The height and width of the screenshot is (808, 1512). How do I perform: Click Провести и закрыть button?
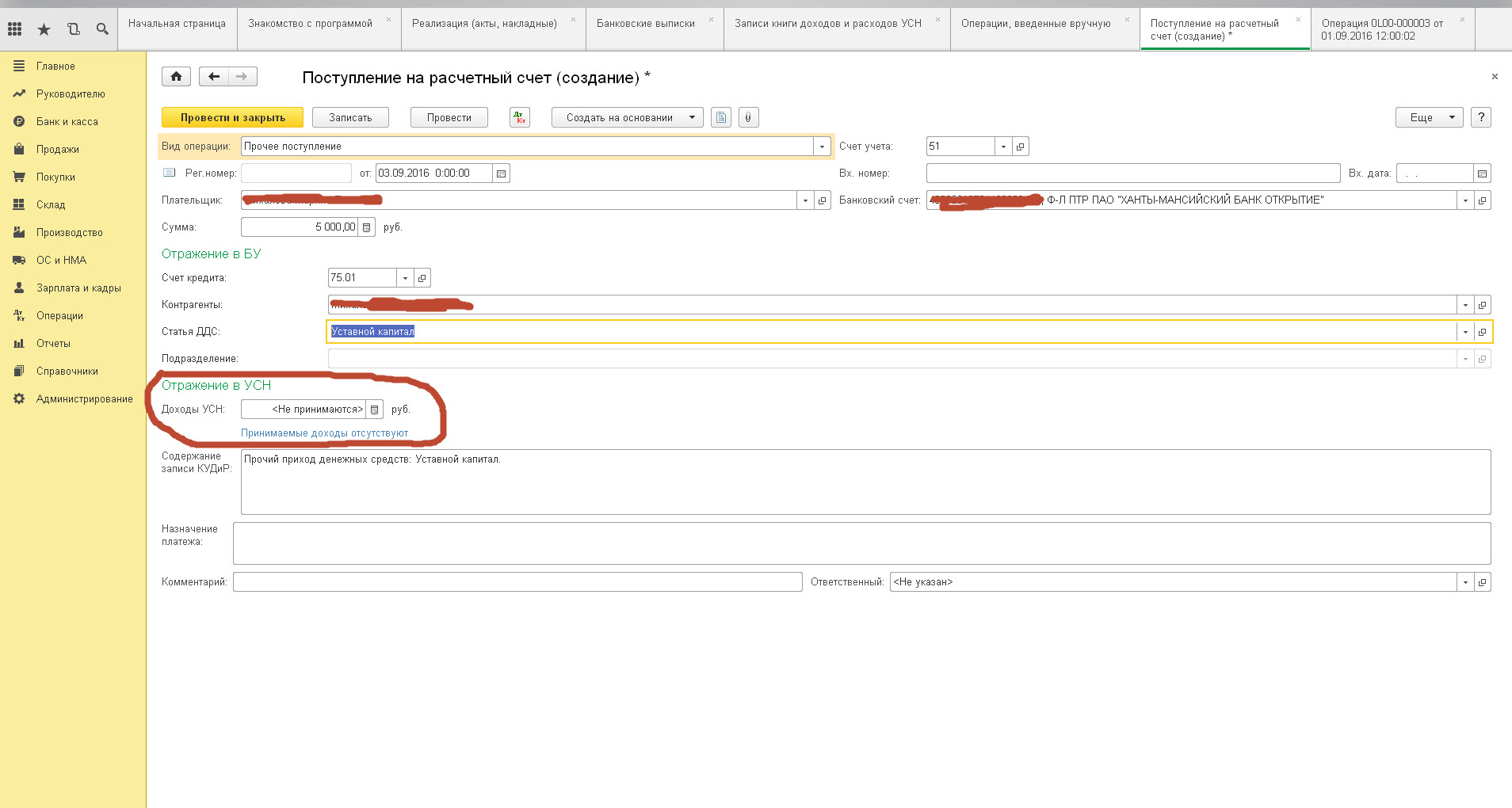pyautogui.click(x=232, y=117)
